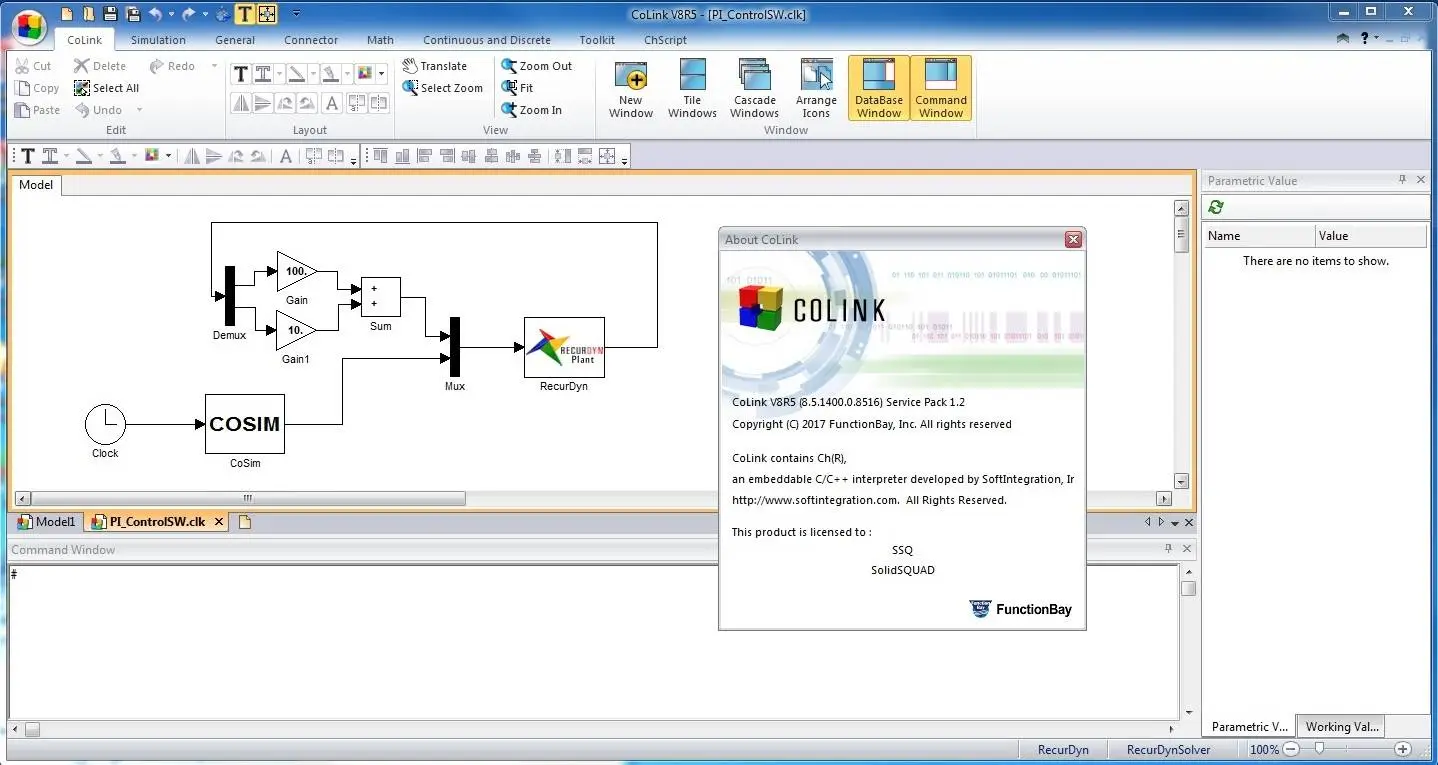Close the PI_ControlSW.clk document tab
The width and height of the screenshot is (1438, 765).
219,522
